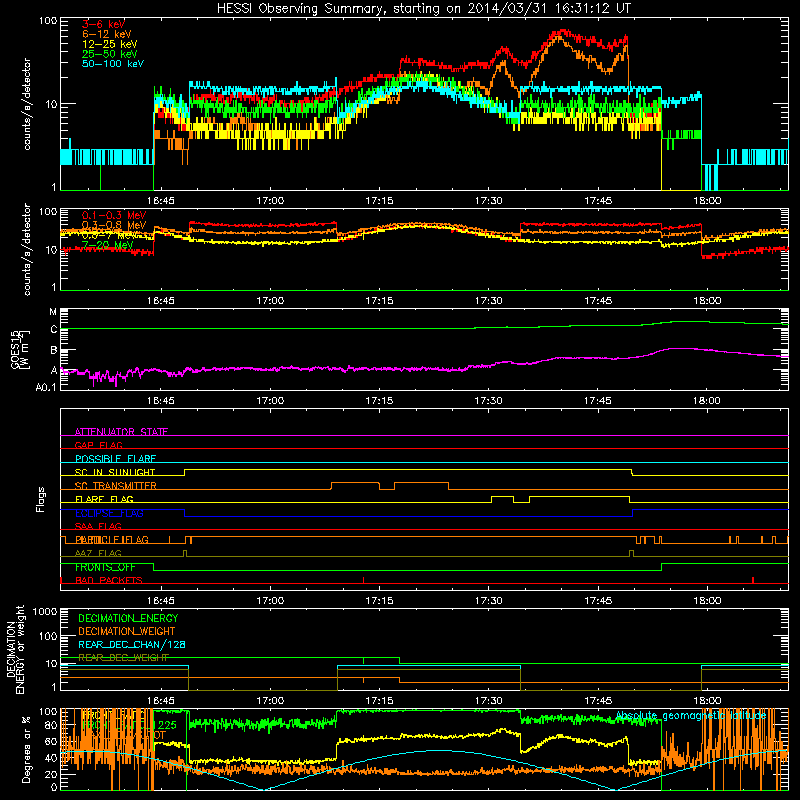Select the SC_TRANSMITTER flag label
The image size is (800, 800).
pyautogui.click(x=115, y=486)
